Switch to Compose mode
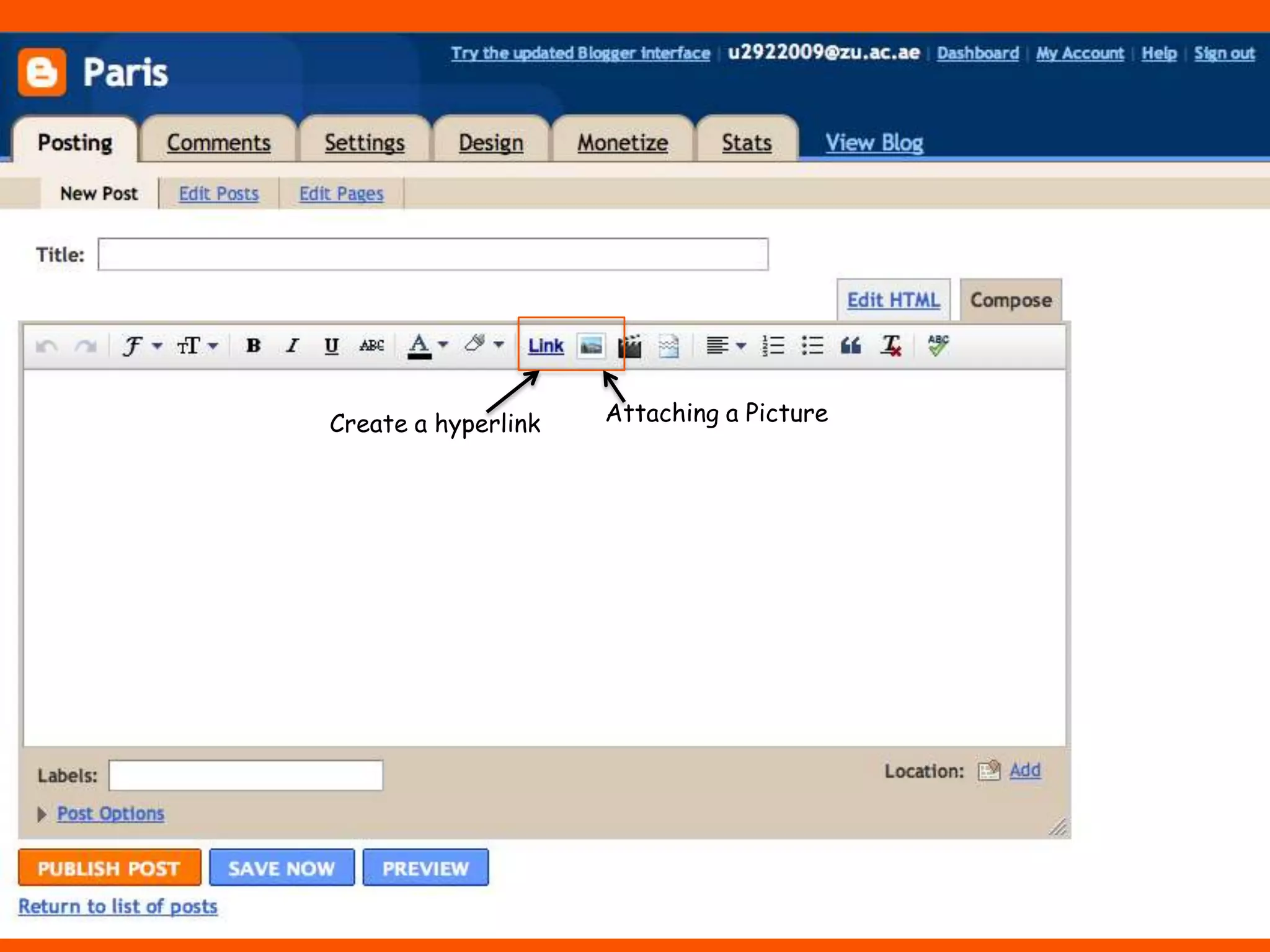Screen dimensions: 1270x952 pyautogui.click(x=1011, y=300)
